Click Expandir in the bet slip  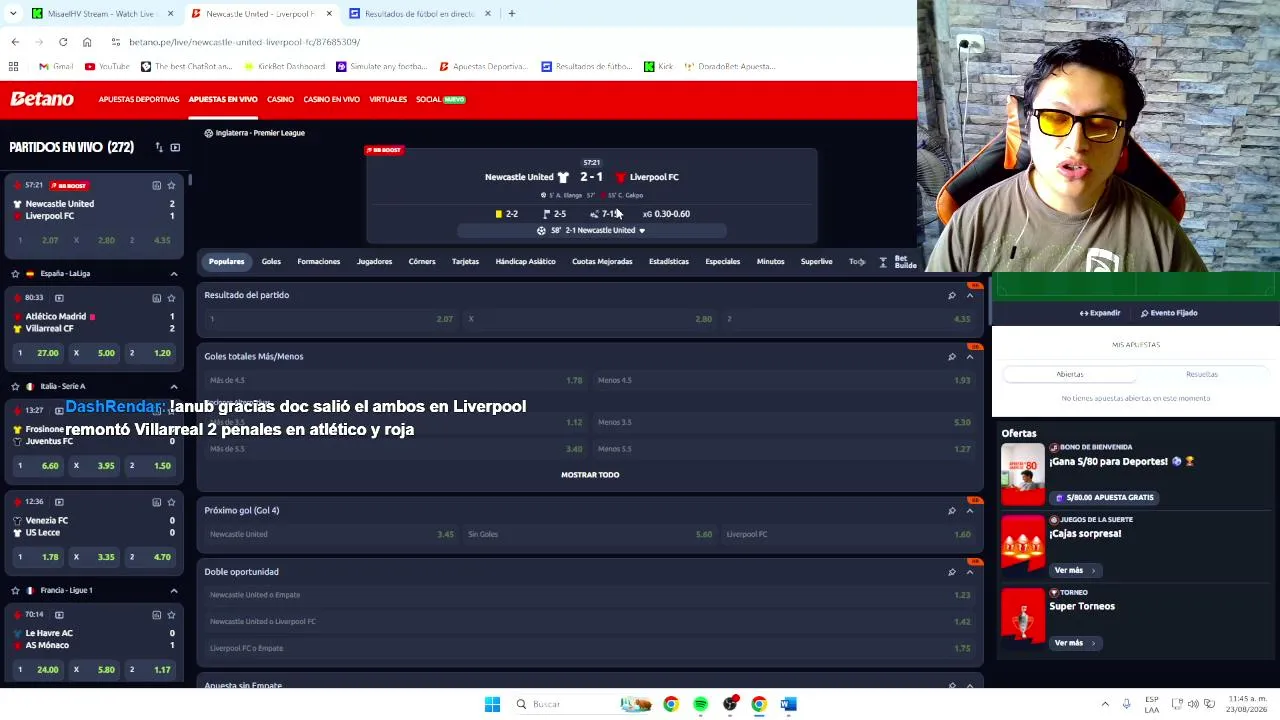(1100, 313)
